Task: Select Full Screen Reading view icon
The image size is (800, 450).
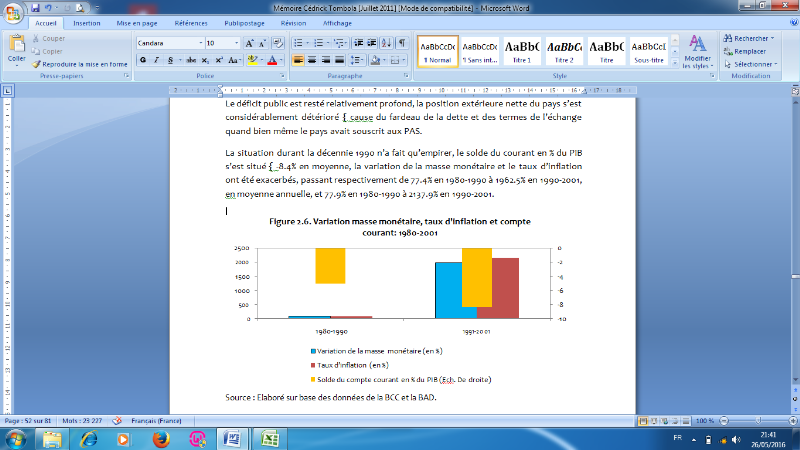Action: coord(654,421)
